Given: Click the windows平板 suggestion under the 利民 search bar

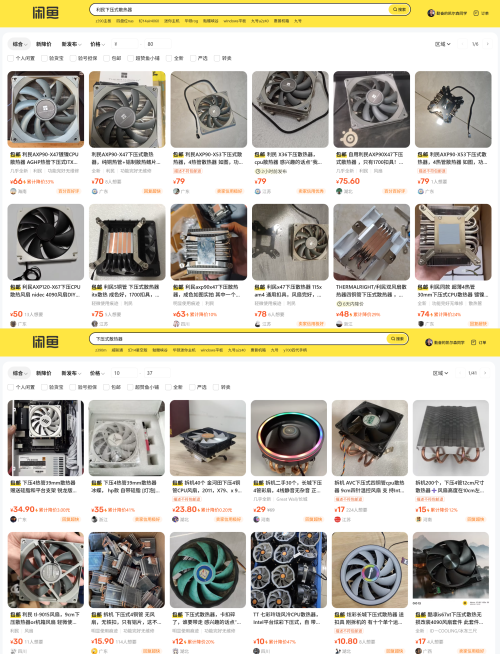Looking at the screenshot, I should (234, 21).
